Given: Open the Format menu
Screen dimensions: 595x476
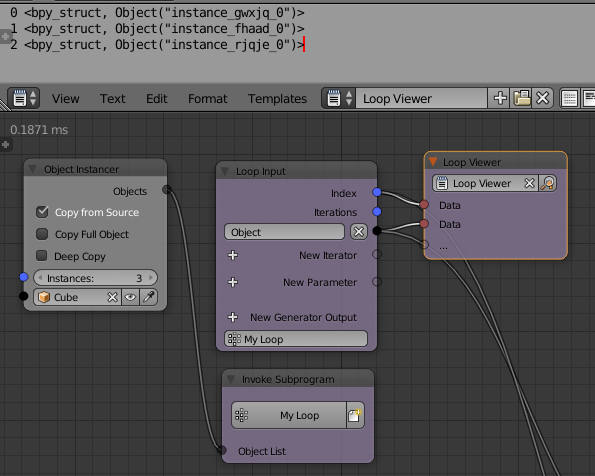Looking at the screenshot, I should click(x=208, y=99).
